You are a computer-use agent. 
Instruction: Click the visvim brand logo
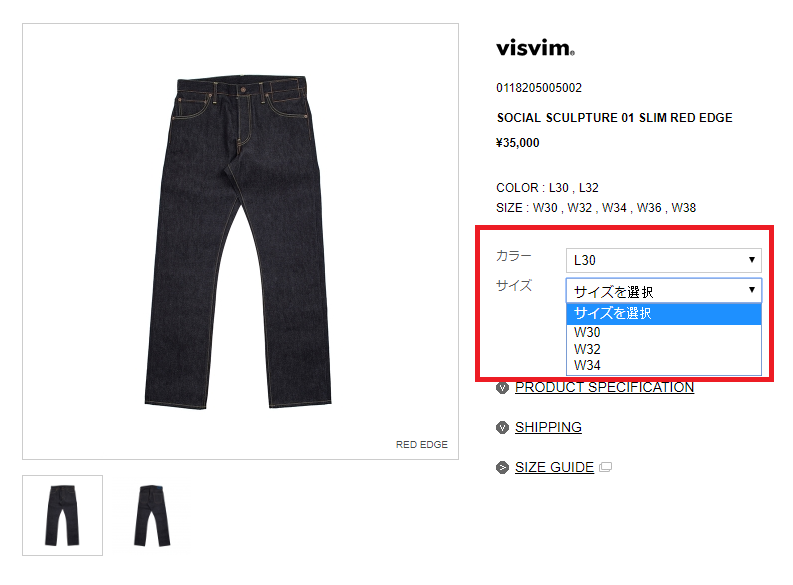[x=535, y=48]
